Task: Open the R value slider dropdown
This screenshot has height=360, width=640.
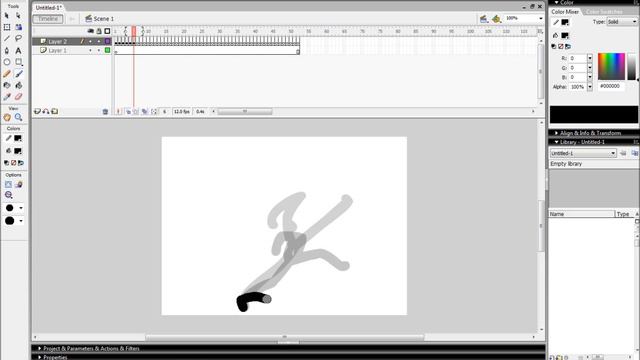Action: [x=590, y=58]
